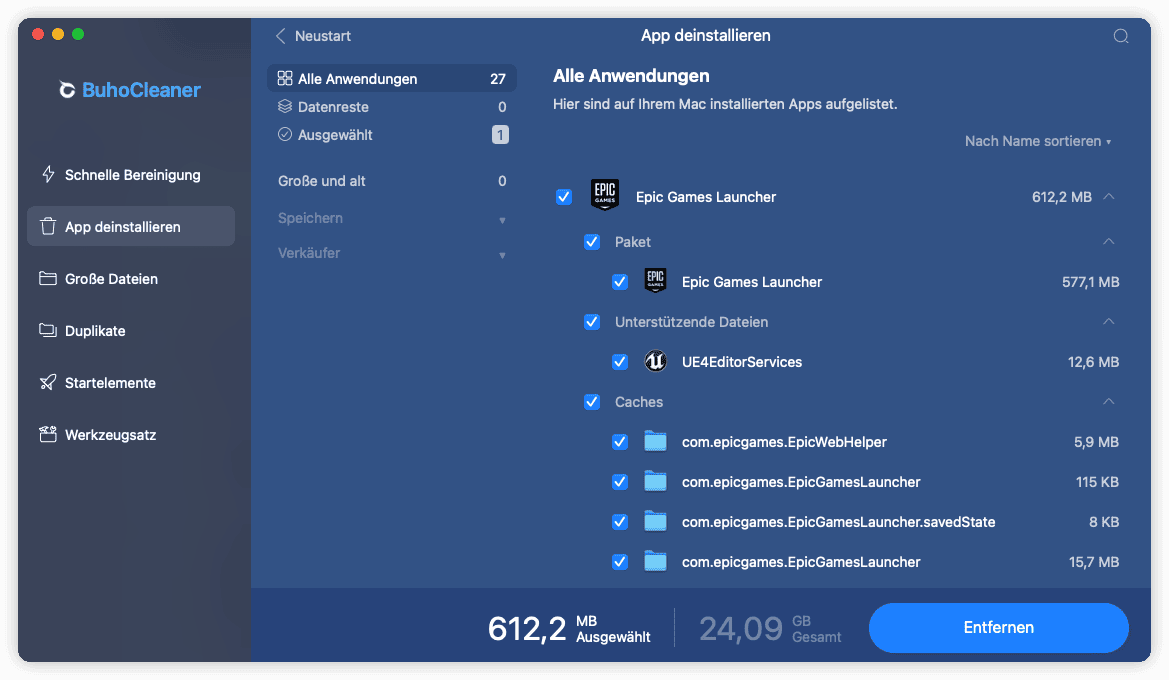Click the Werkzeugsatz toolbox icon
Screen dimensions: 1169x680
point(48,434)
